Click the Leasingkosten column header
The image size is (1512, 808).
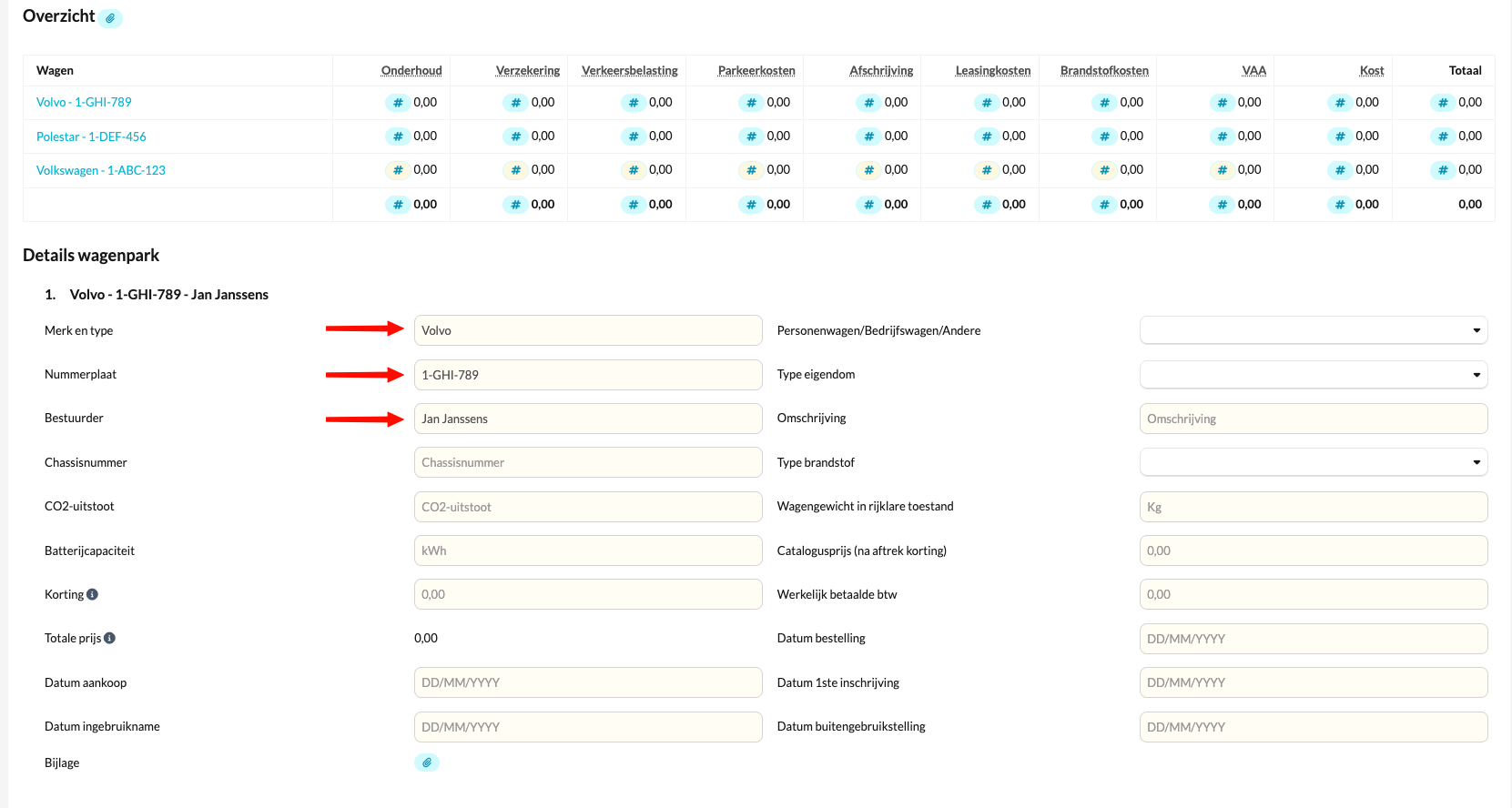993,70
